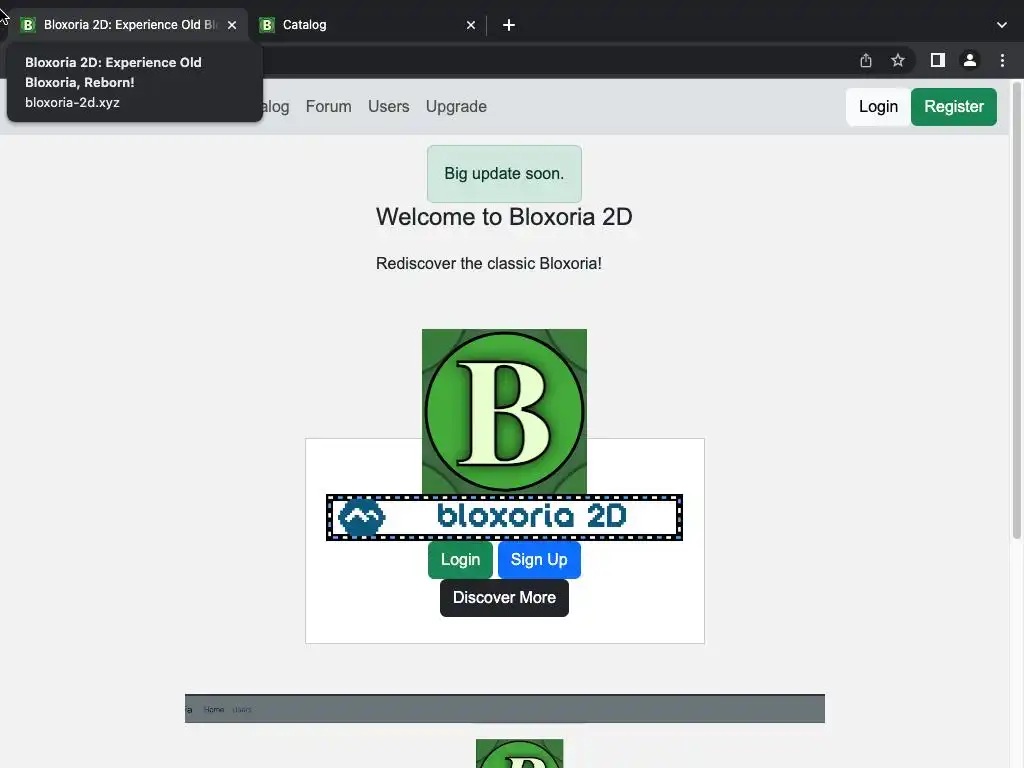The height and width of the screenshot is (768, 1024).
Task: Open the browser three-dot menu
Action: [x=1002, y=60]
